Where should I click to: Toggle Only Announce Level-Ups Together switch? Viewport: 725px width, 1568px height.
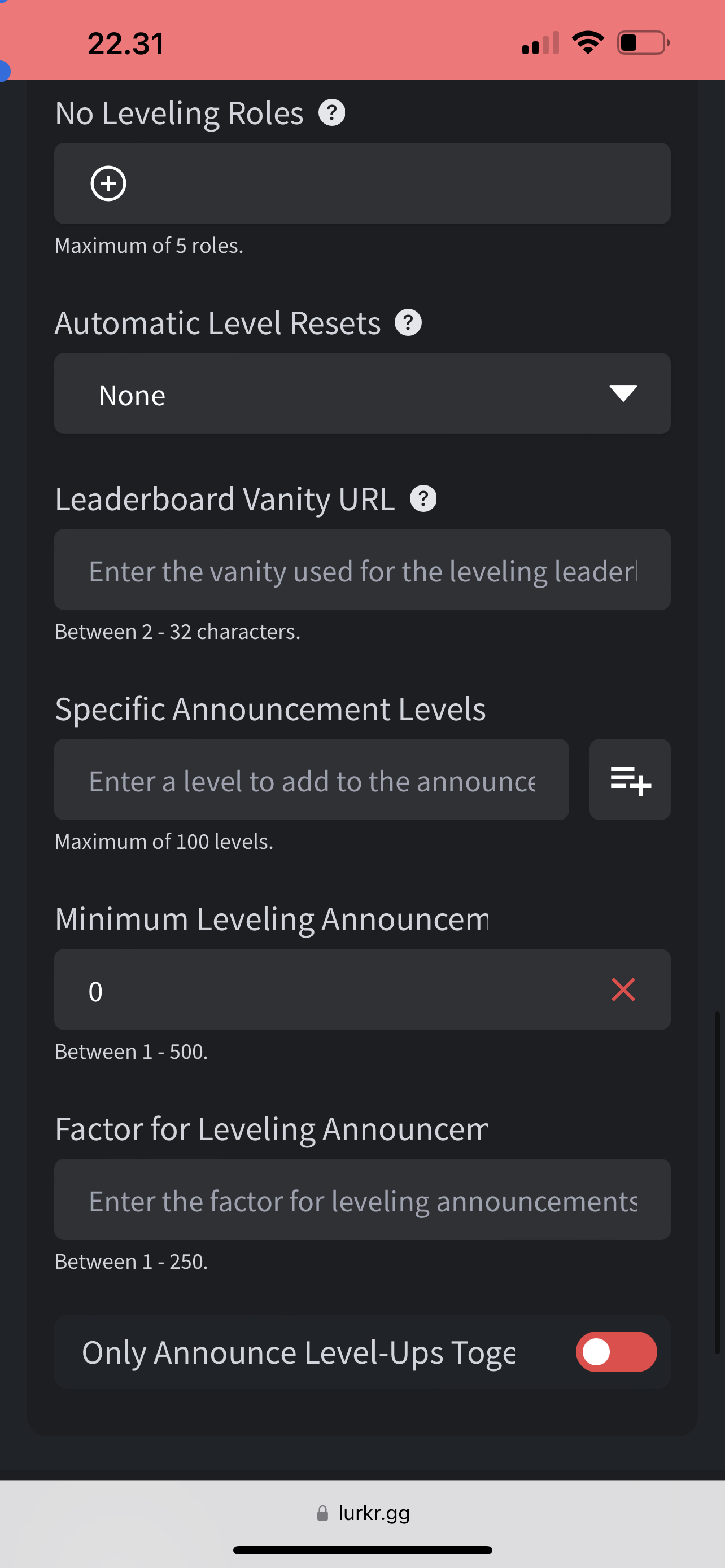pyautogui.click(x=616, y=1352)
